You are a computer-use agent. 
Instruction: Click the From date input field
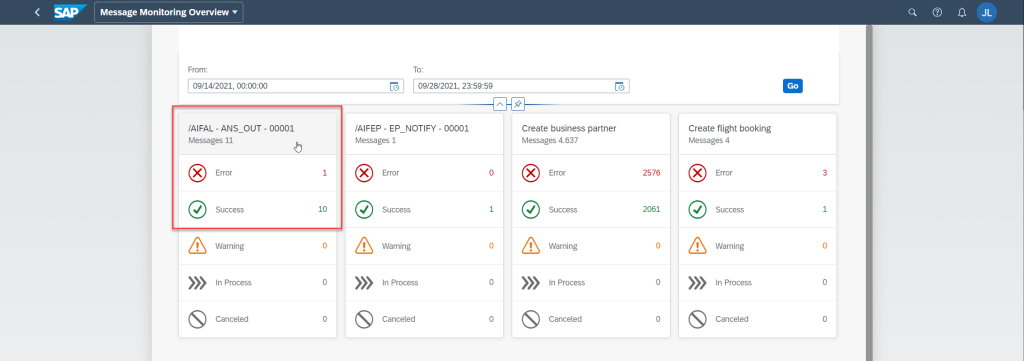click(x=296, y=86)
